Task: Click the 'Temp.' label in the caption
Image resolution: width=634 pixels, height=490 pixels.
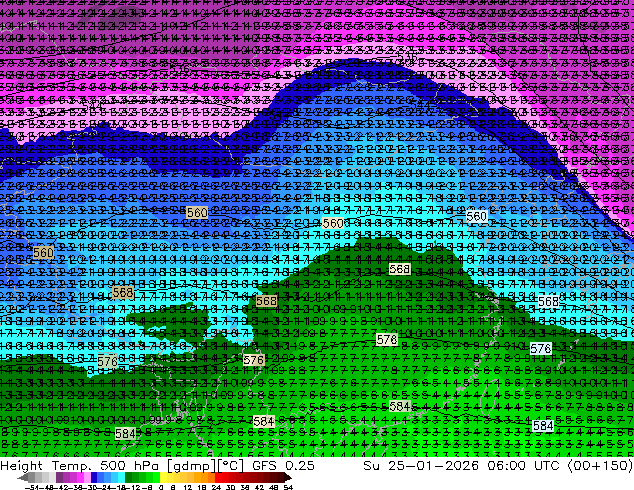Action: coord(72,466)
